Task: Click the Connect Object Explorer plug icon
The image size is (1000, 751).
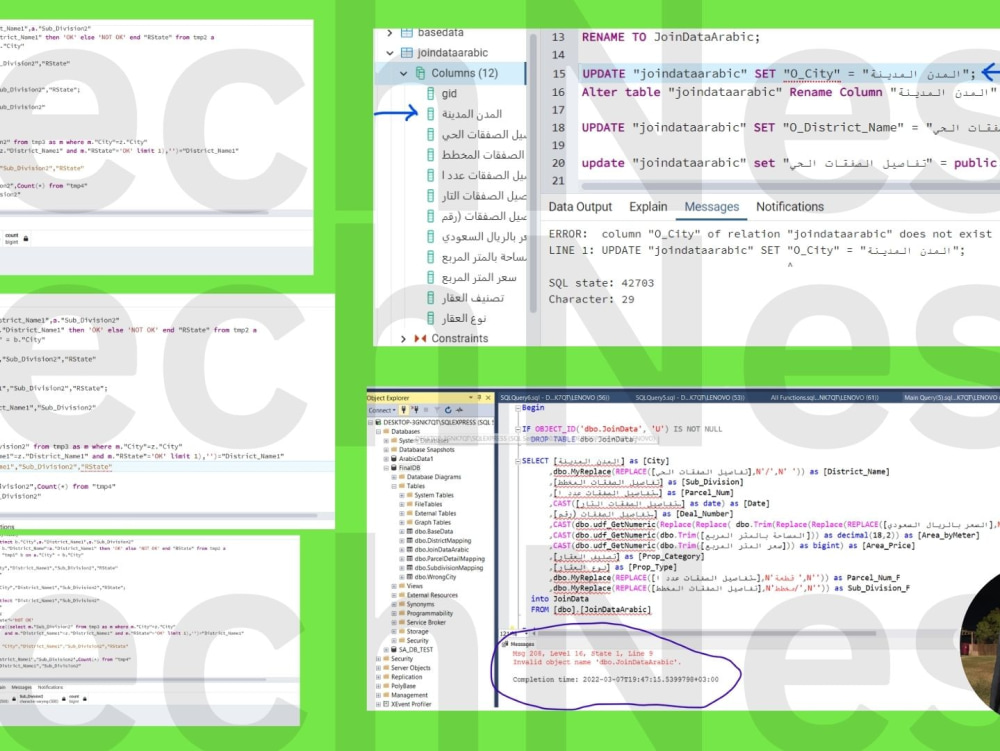Action: click(x=403, y=410)
